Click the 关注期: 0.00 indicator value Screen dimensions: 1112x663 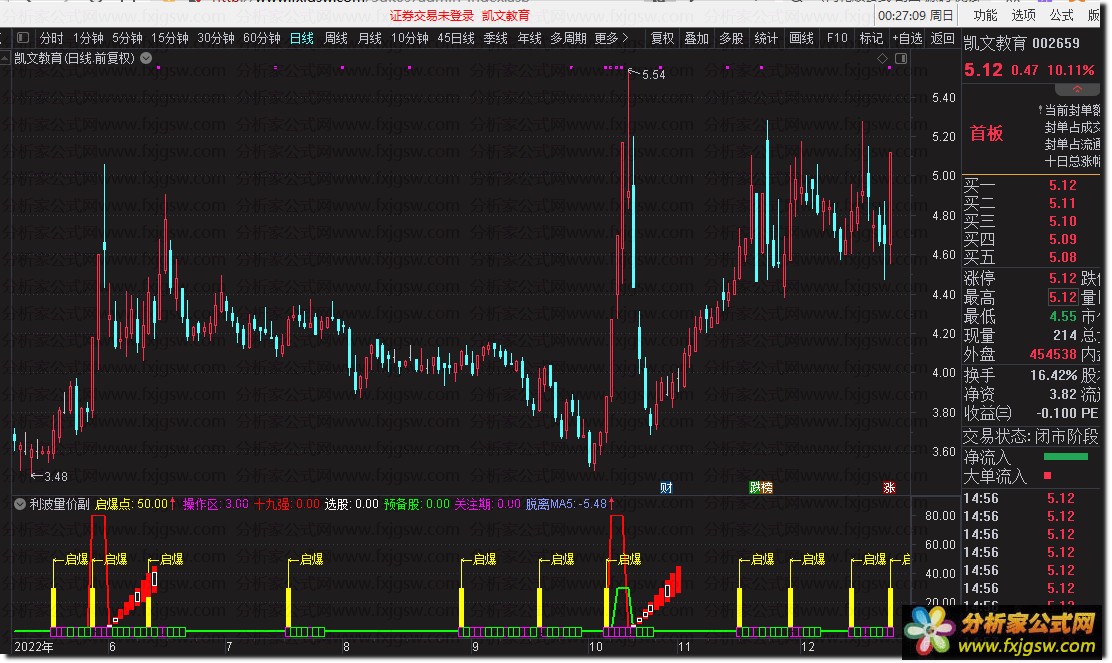[x=487, y=503]
